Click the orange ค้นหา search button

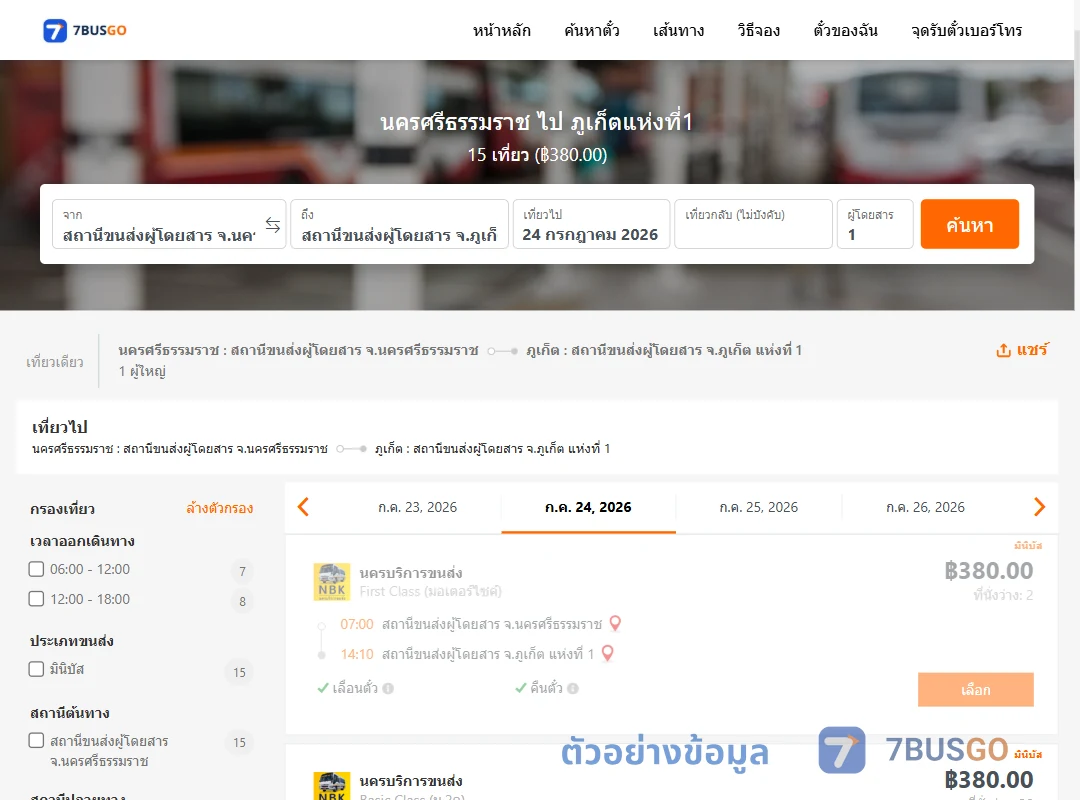tap(969, 225)
